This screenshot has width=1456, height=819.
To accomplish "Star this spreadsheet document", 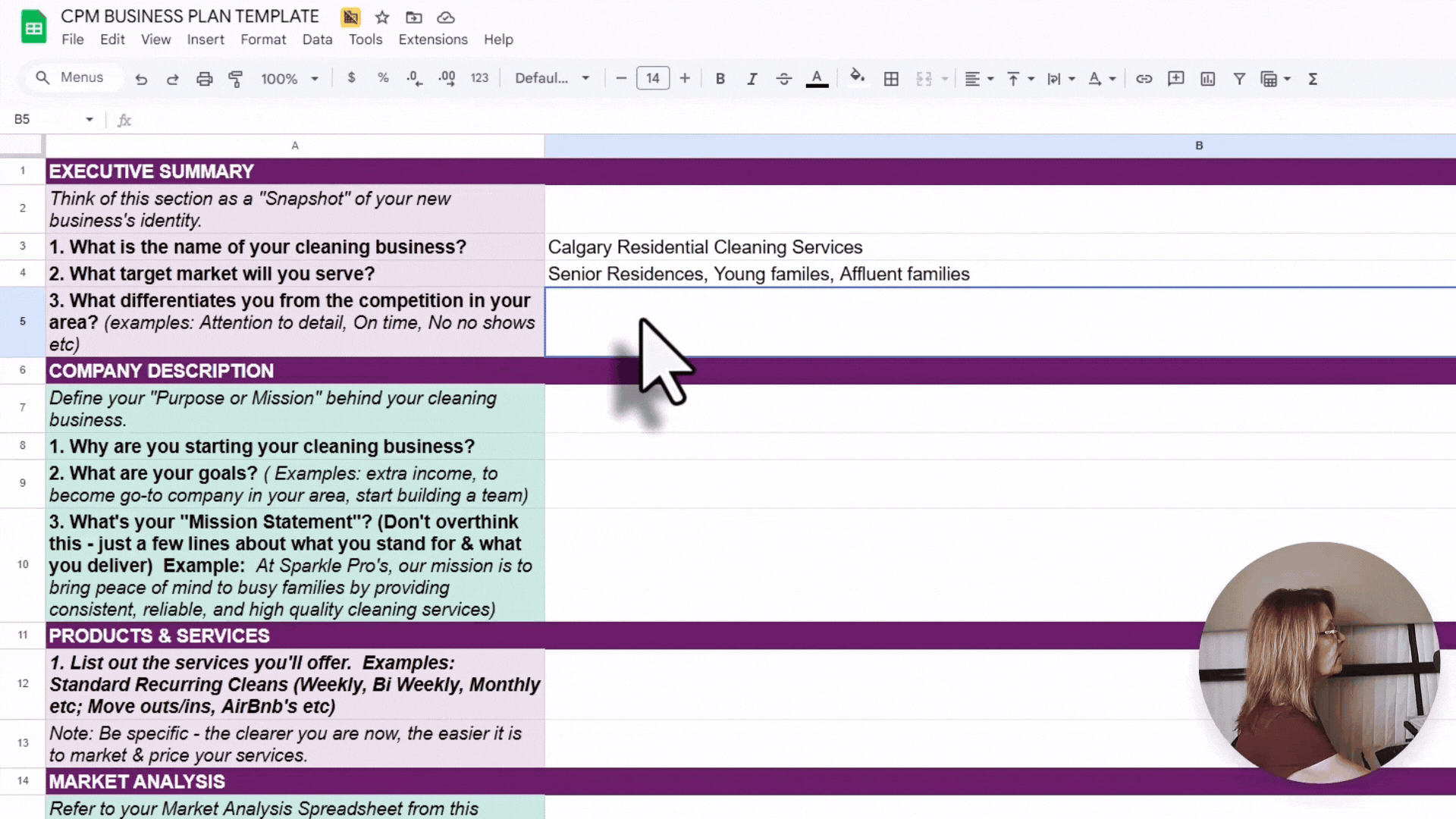I will coord(382,17).
